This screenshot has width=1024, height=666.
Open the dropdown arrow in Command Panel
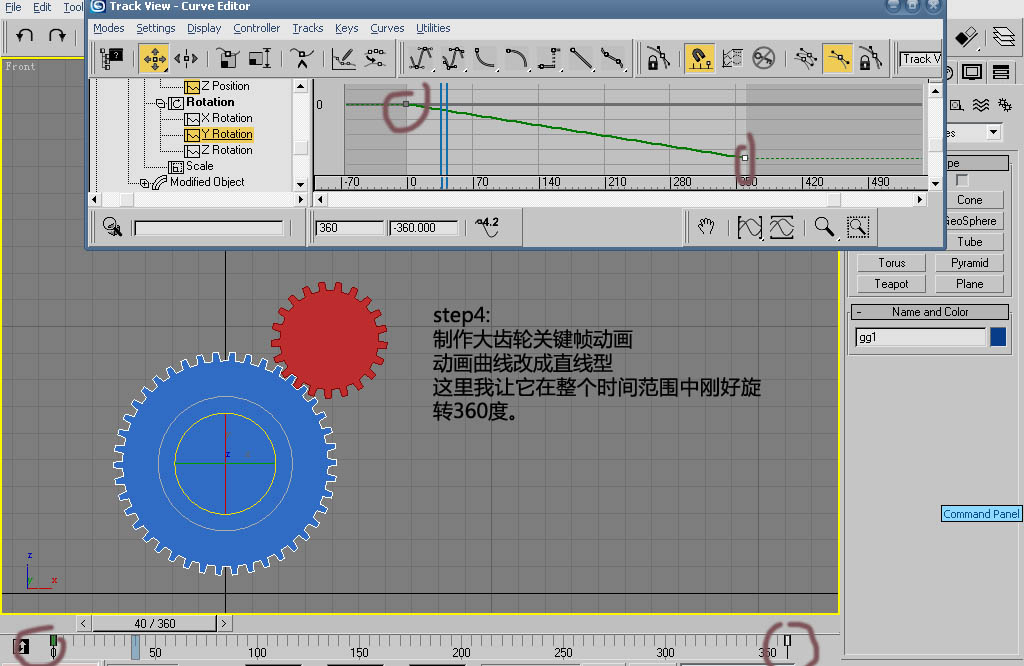coord(993,133)
